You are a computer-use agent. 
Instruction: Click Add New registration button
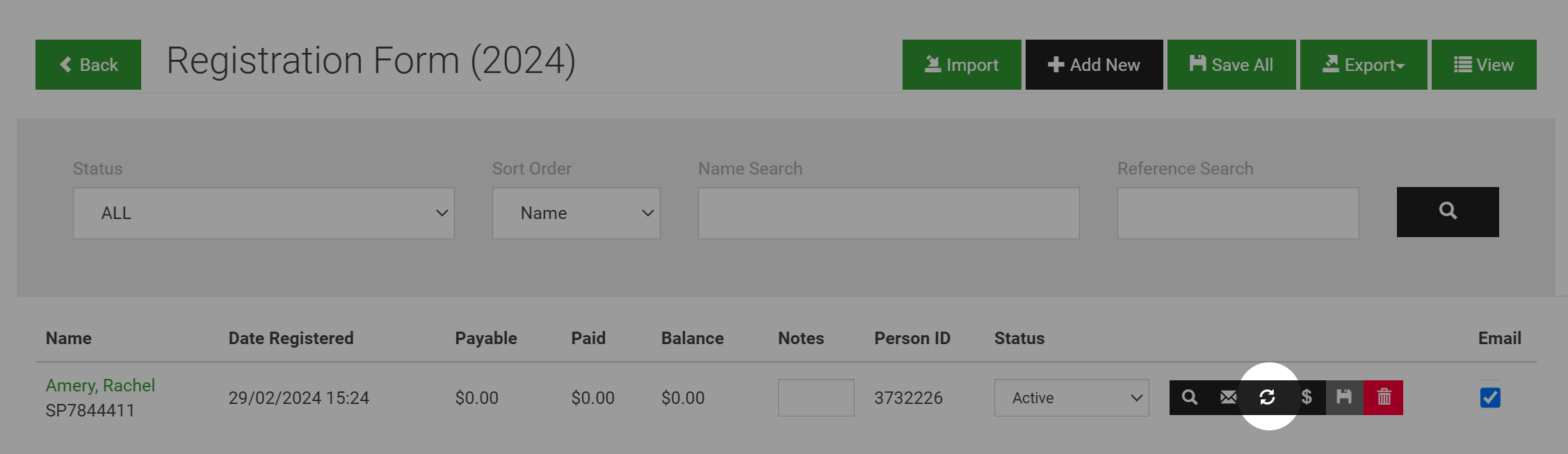pyautogui.click(x=1094, y=65)
